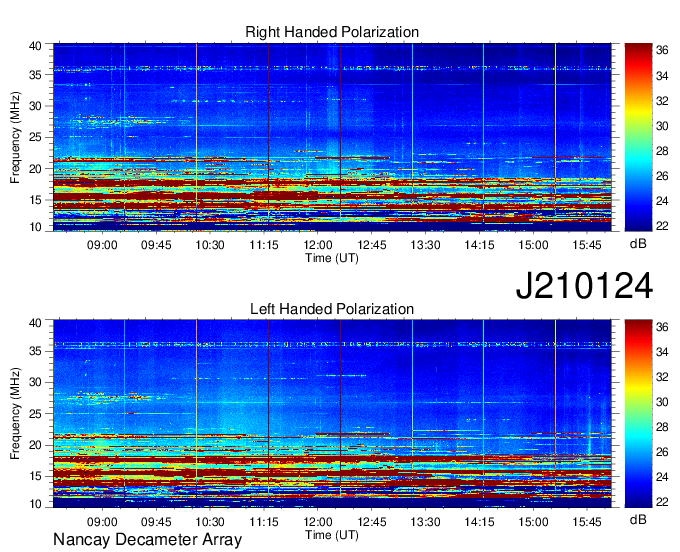Click the 15:45 tick label on top plot
Viewport: 680px width, 552px height.
(587, 245)
